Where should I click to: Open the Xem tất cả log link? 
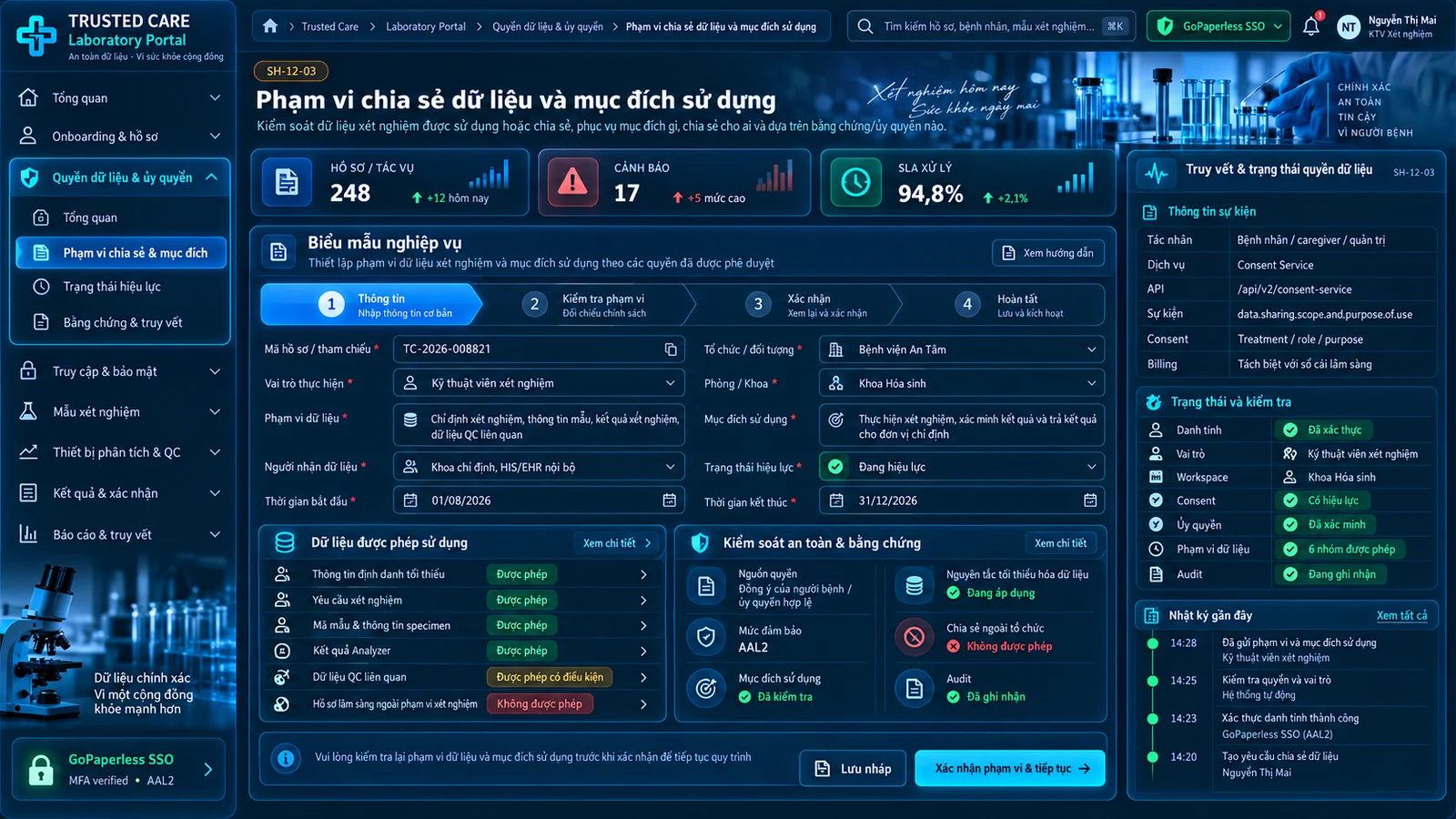tap(1401, 616)
